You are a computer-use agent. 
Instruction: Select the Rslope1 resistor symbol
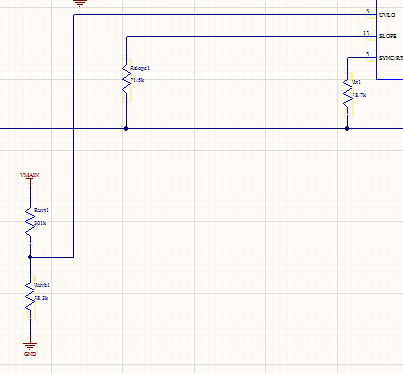(126, 79)
